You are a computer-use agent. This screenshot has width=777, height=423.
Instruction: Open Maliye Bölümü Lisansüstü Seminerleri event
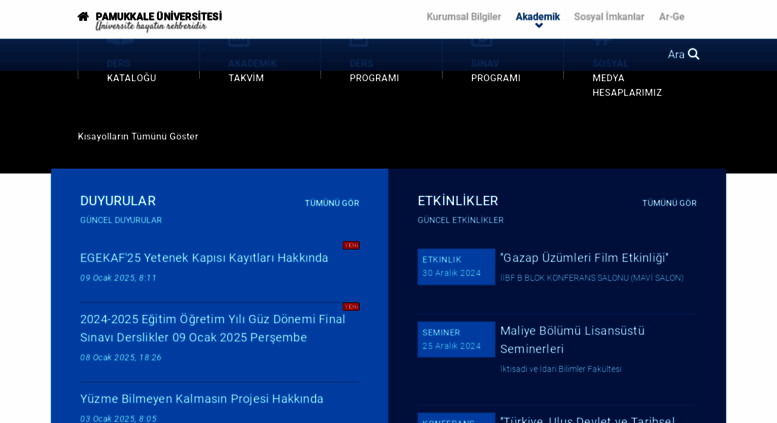572,340
